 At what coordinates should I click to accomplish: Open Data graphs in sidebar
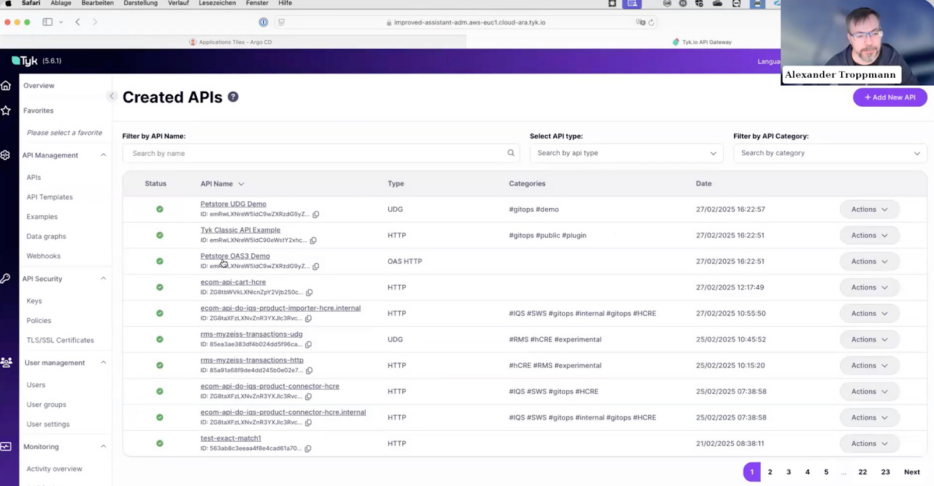click(x=46, y=236)
